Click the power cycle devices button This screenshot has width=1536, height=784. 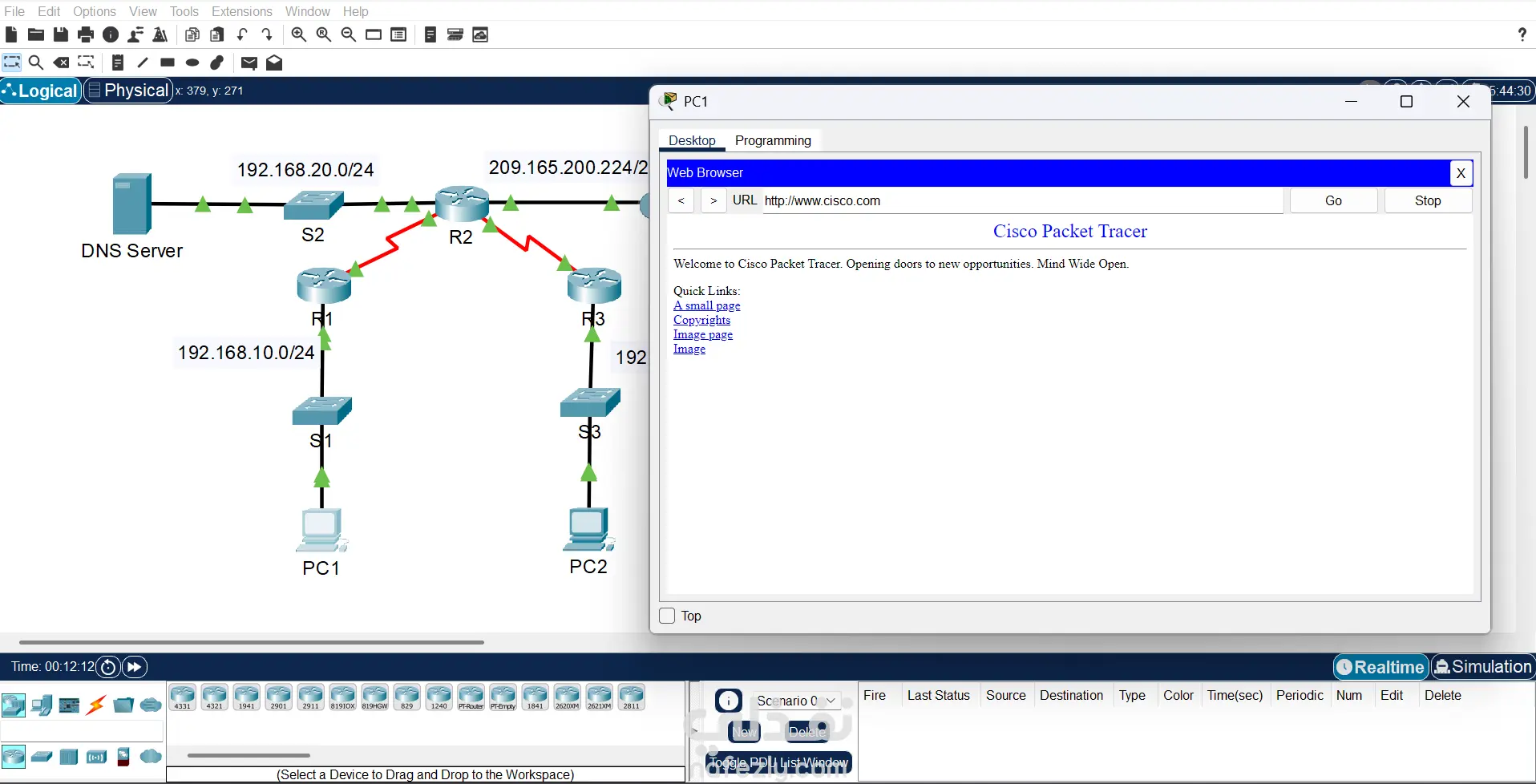[108, 667]
